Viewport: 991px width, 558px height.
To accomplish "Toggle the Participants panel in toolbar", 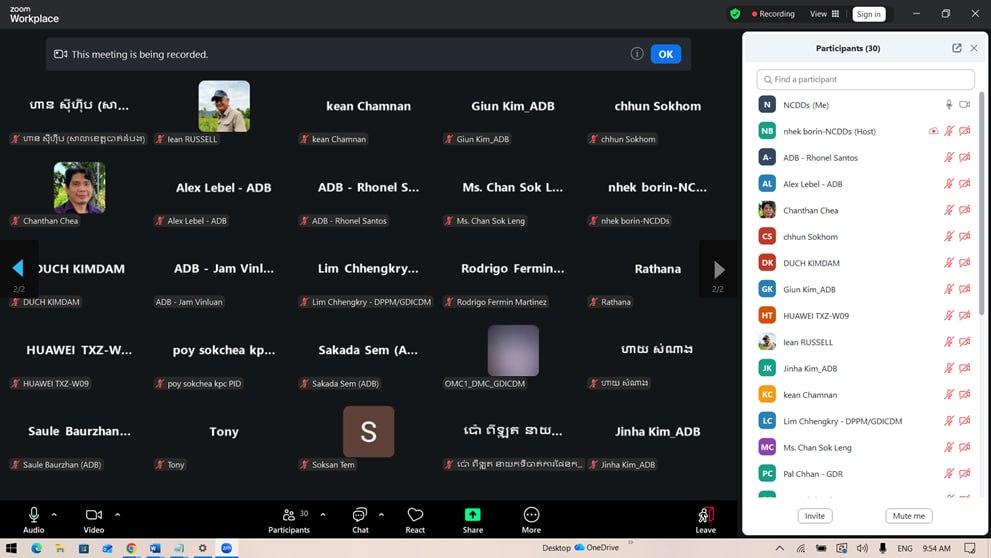I will 289,515.
